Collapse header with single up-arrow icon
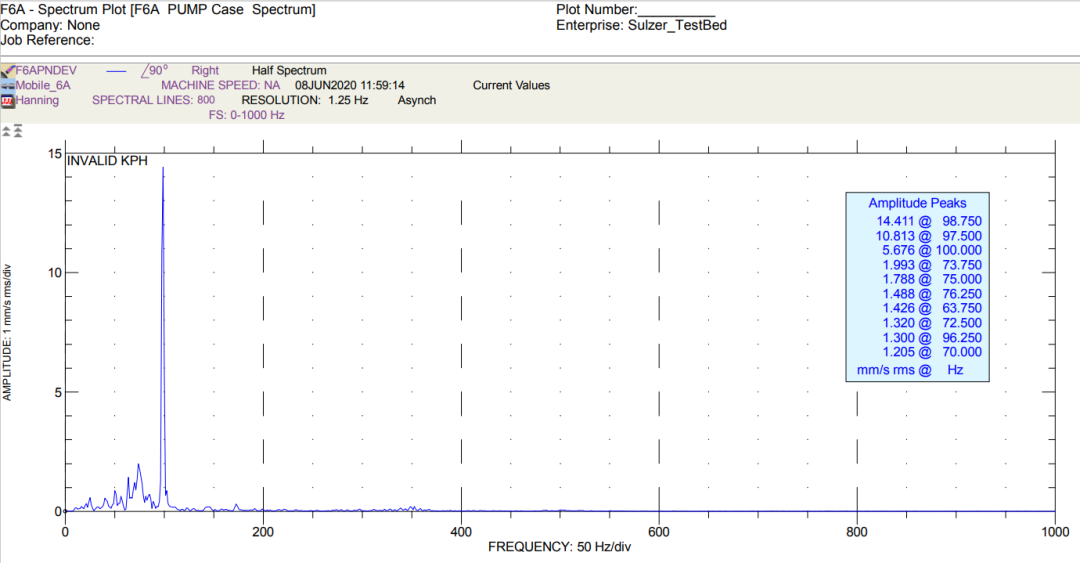Screen dimensions: 1080x563 [x=6, y=131]
